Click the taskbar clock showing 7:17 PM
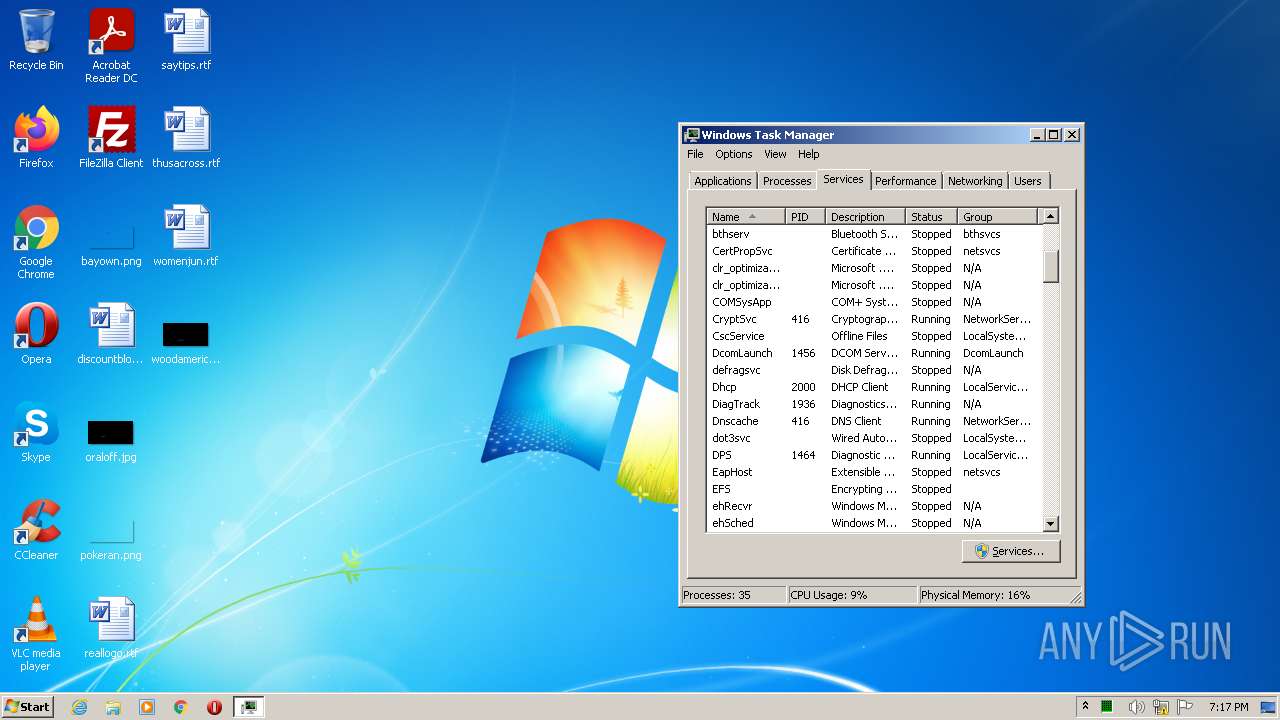This screenshot has width=1280, height=720. pyautogui.click(x=1228, y=707)
